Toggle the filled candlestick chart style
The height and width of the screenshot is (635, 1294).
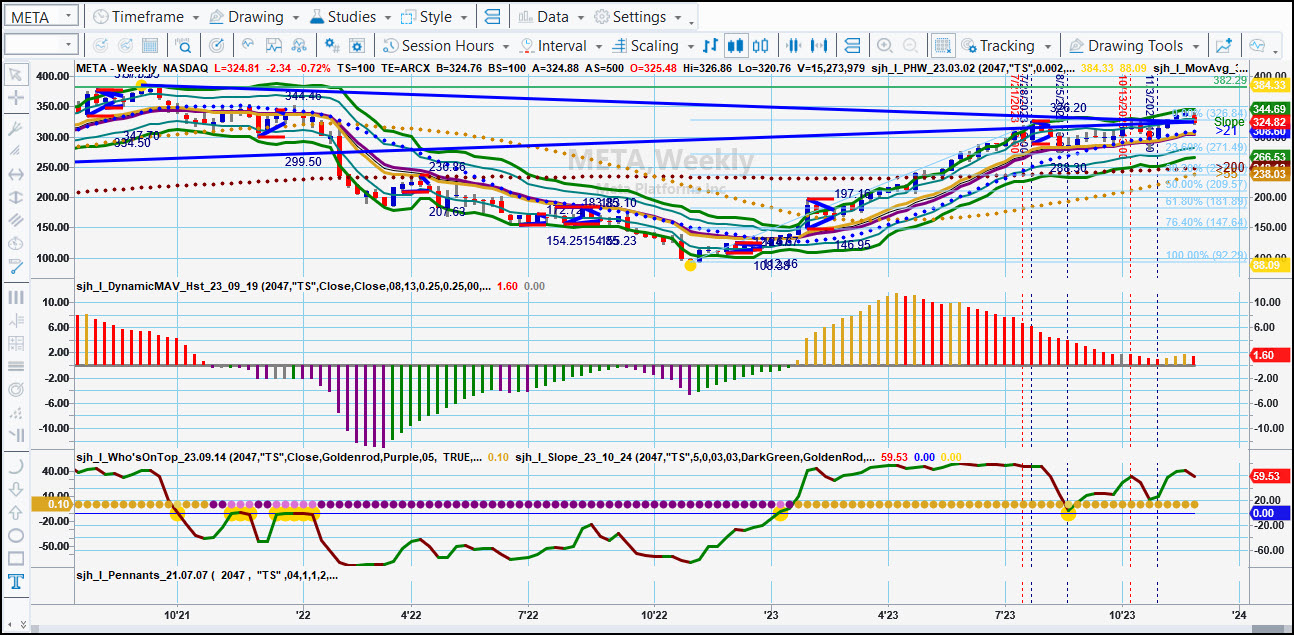pyautogui.click(x=736, y=46)
